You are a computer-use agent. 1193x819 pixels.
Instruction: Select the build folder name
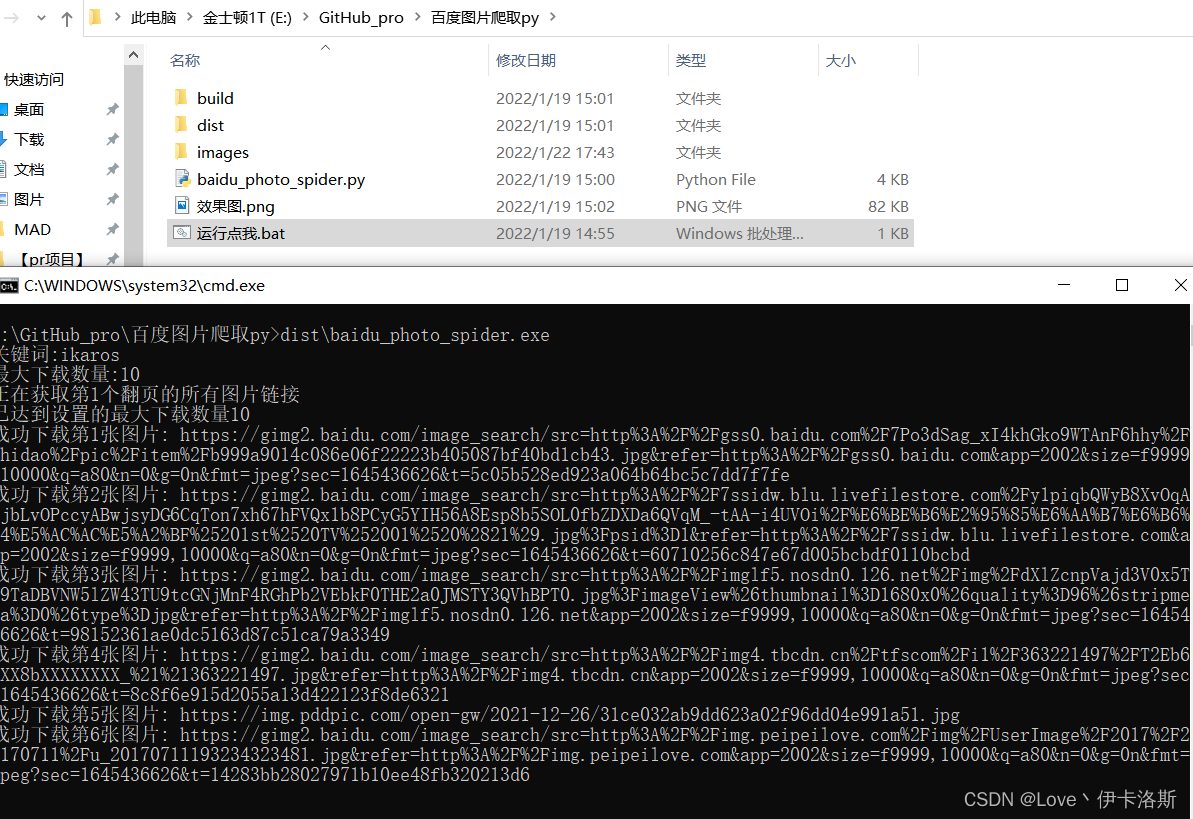[x=215, y=98]
